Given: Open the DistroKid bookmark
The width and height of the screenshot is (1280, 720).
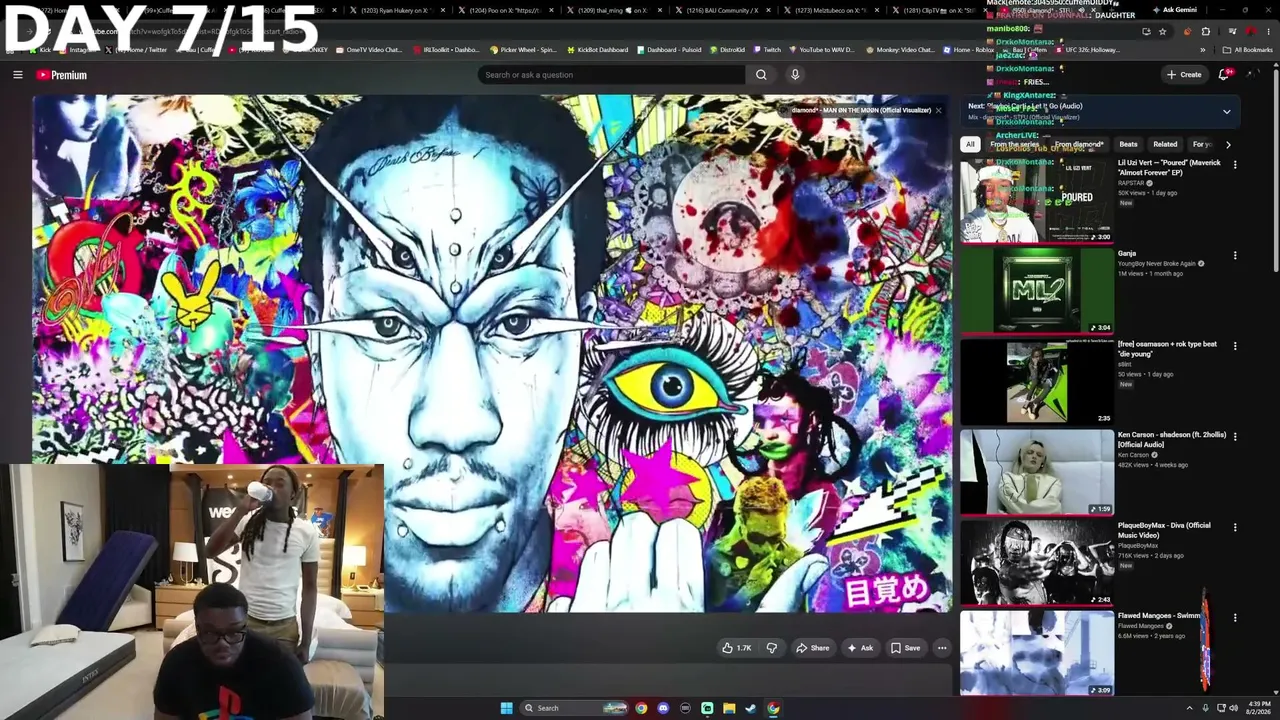Looking at the screenshot, I should [x=727, y=49].
